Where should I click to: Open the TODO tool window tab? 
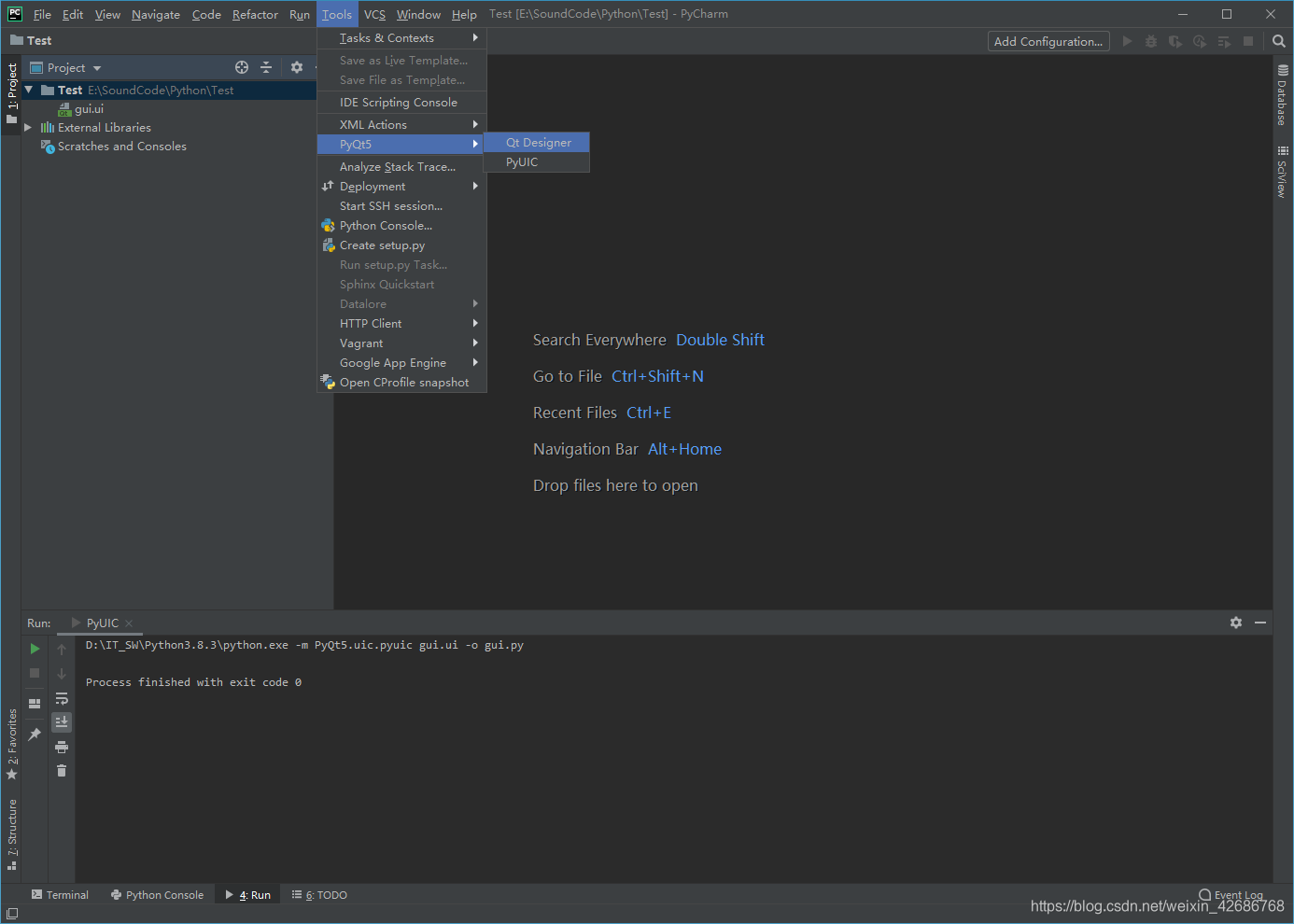pyautogui.click(x=319, y=895)
